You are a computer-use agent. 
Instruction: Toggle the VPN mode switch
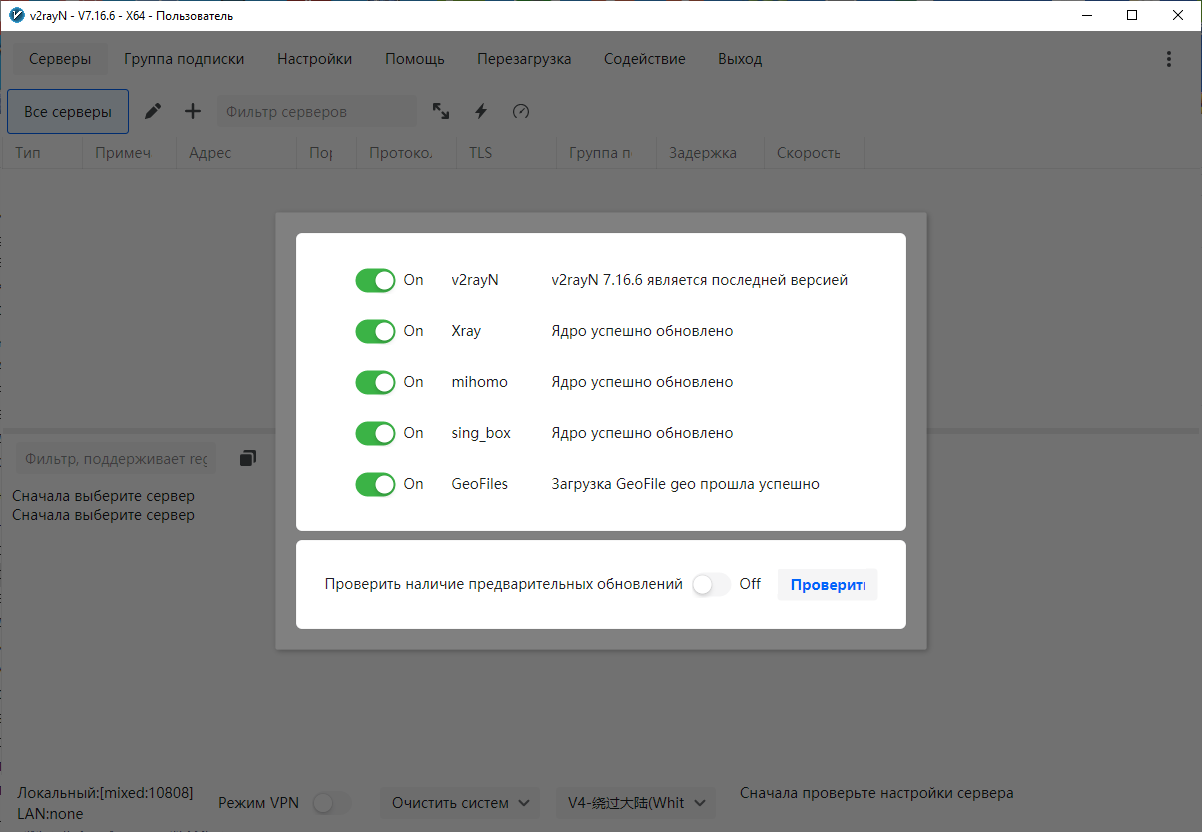click(332, 803)
